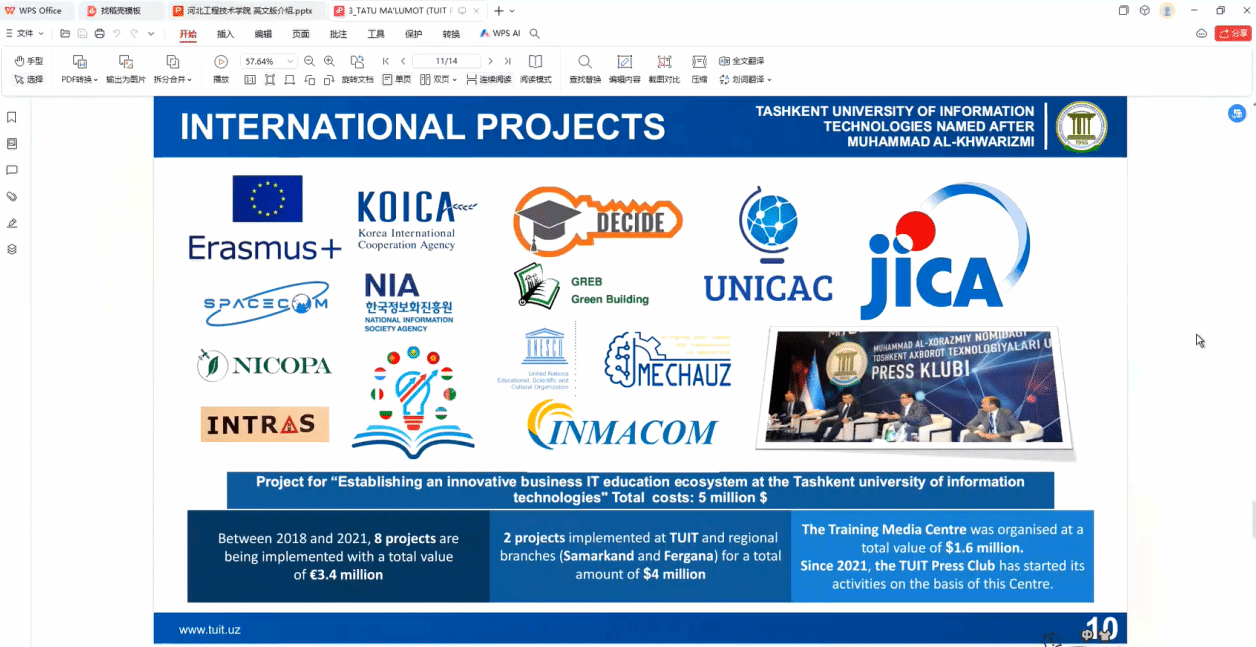Click the 分享 share button

[x=1233, y=34]
